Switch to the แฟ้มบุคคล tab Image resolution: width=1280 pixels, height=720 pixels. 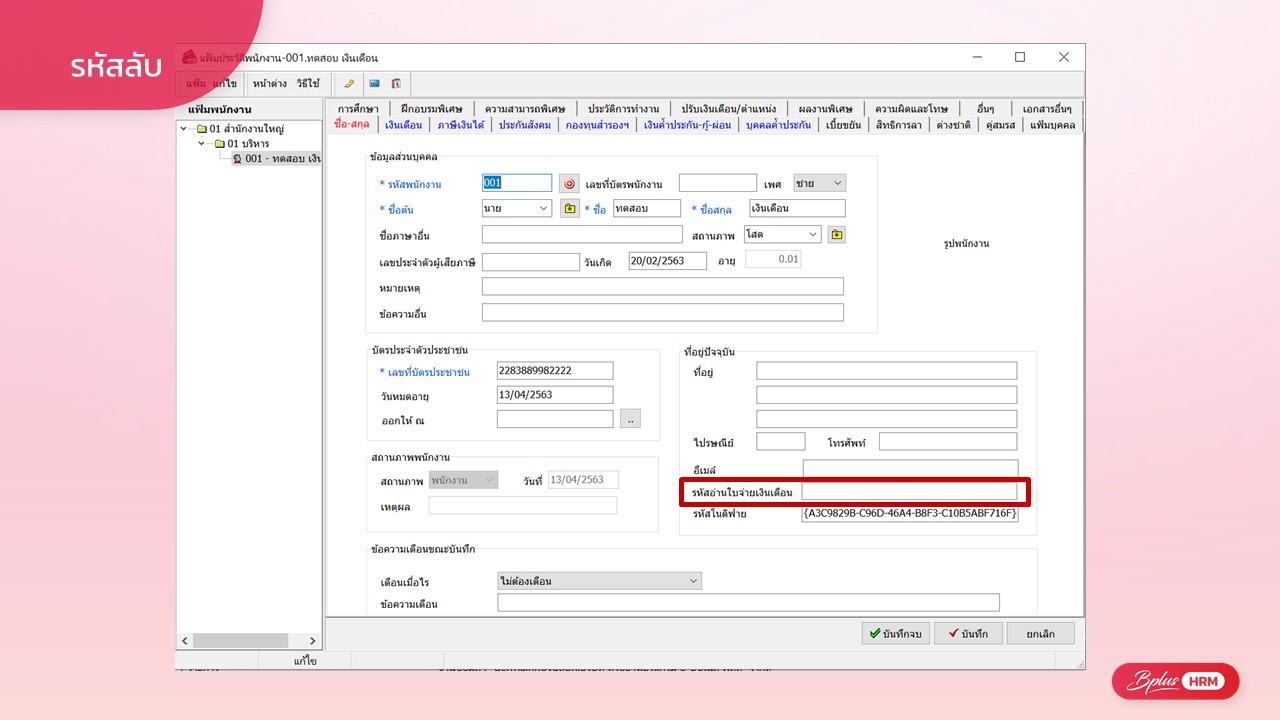(x=1052, y=125)
